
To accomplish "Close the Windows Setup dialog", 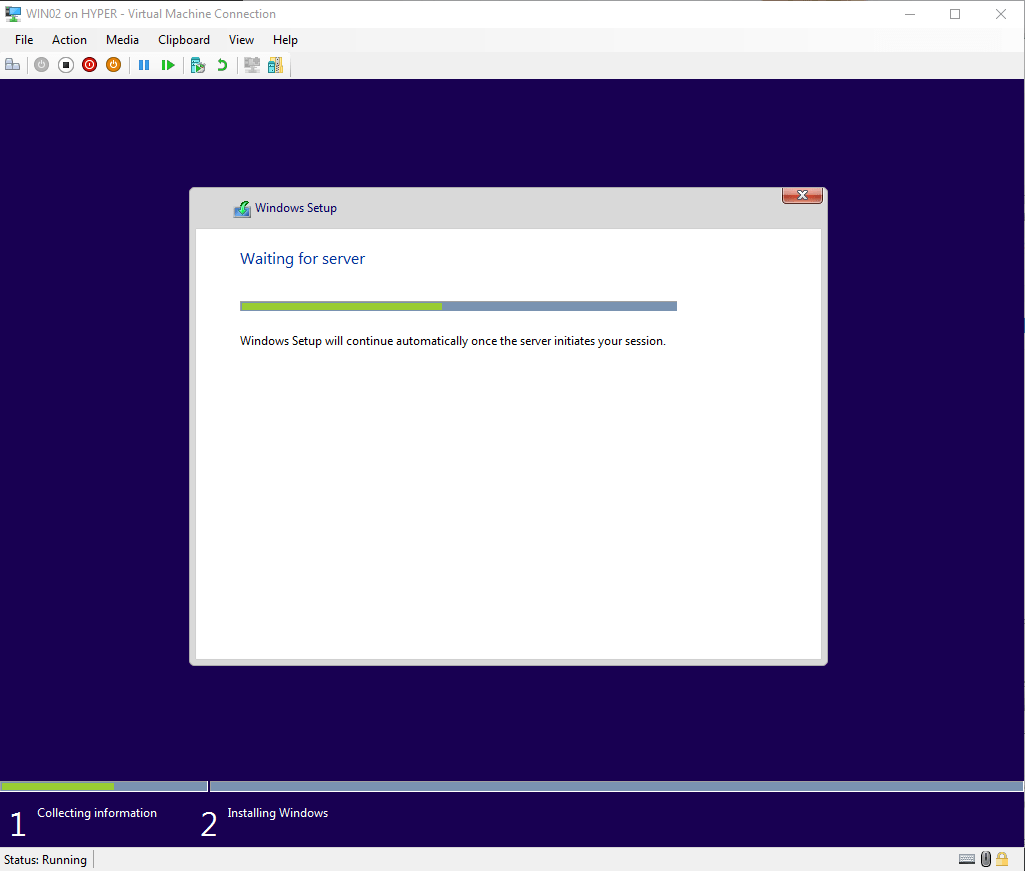I will pos(802,195).
